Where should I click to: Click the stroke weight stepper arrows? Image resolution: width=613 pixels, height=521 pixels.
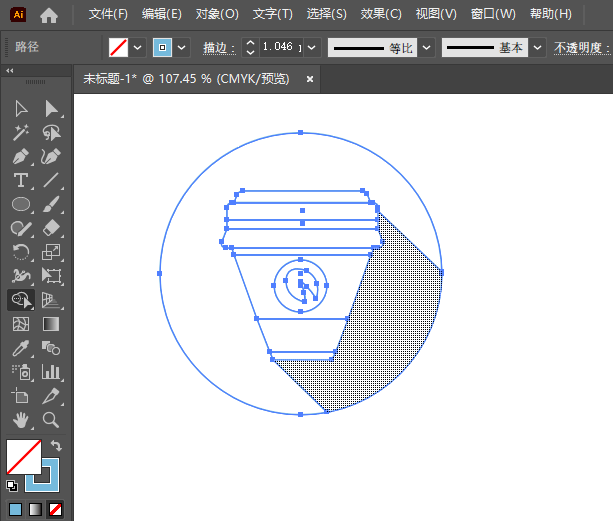(250, 47)
